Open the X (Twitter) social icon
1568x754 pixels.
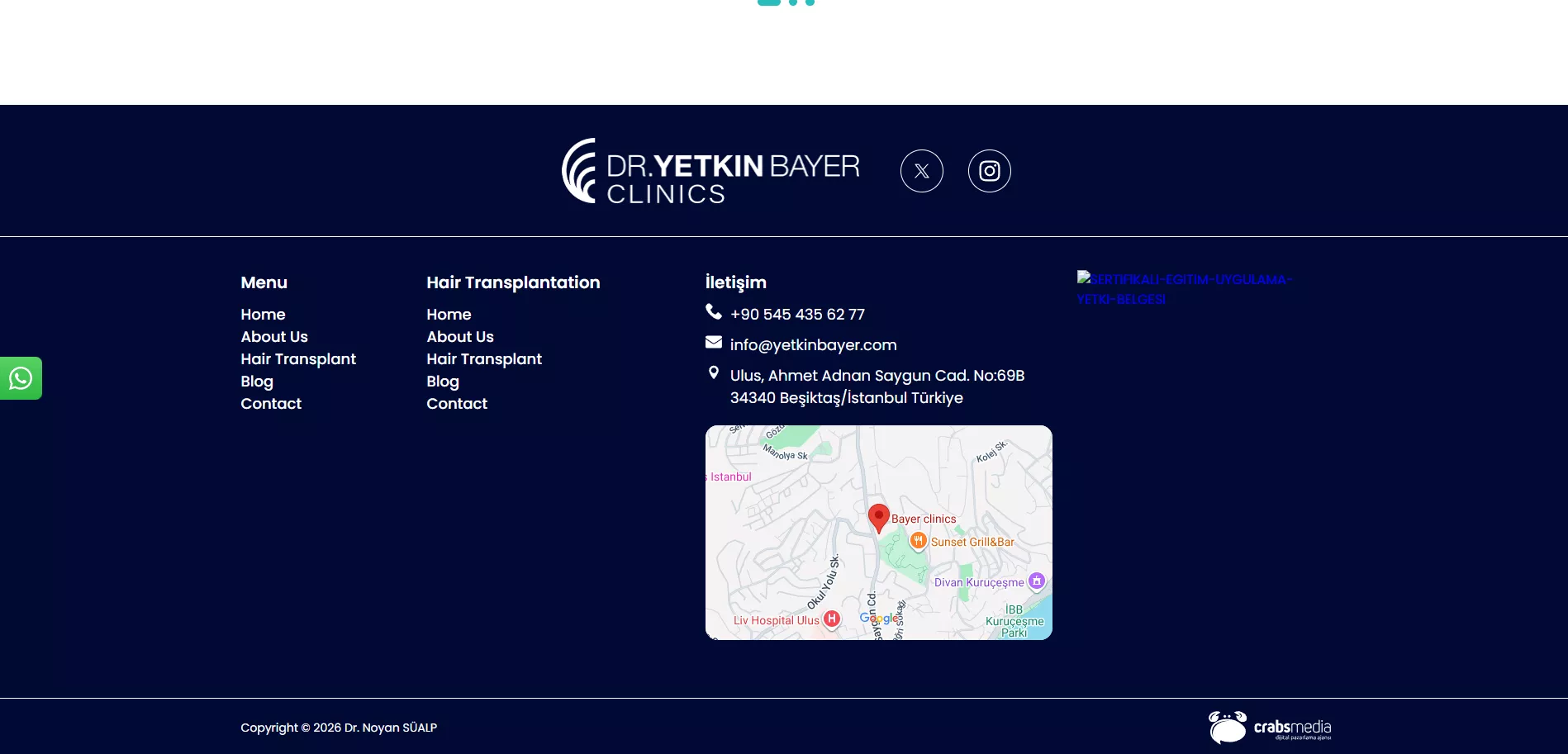coord(921,171)
